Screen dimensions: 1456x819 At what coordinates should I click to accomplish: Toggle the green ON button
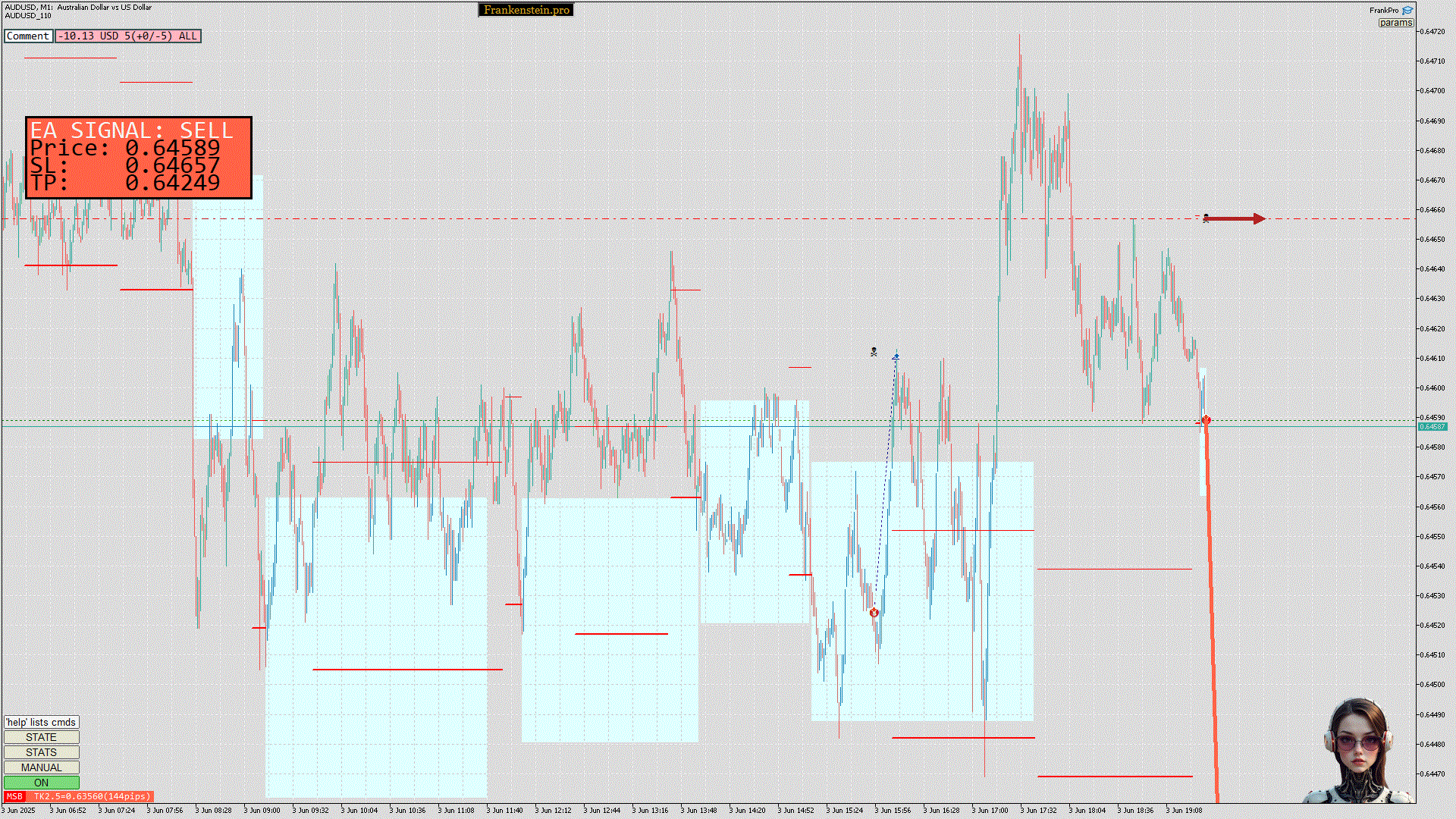coord(41,783)
